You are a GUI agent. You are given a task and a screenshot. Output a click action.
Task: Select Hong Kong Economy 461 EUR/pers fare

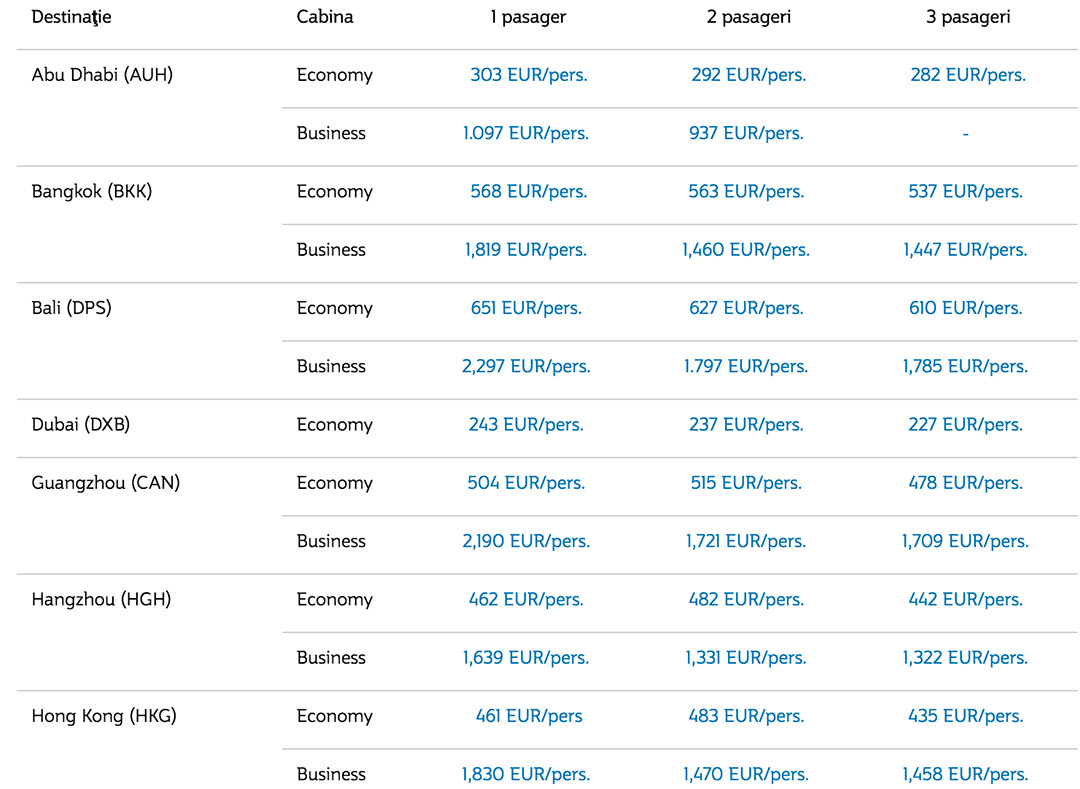[x=528, y=717]
